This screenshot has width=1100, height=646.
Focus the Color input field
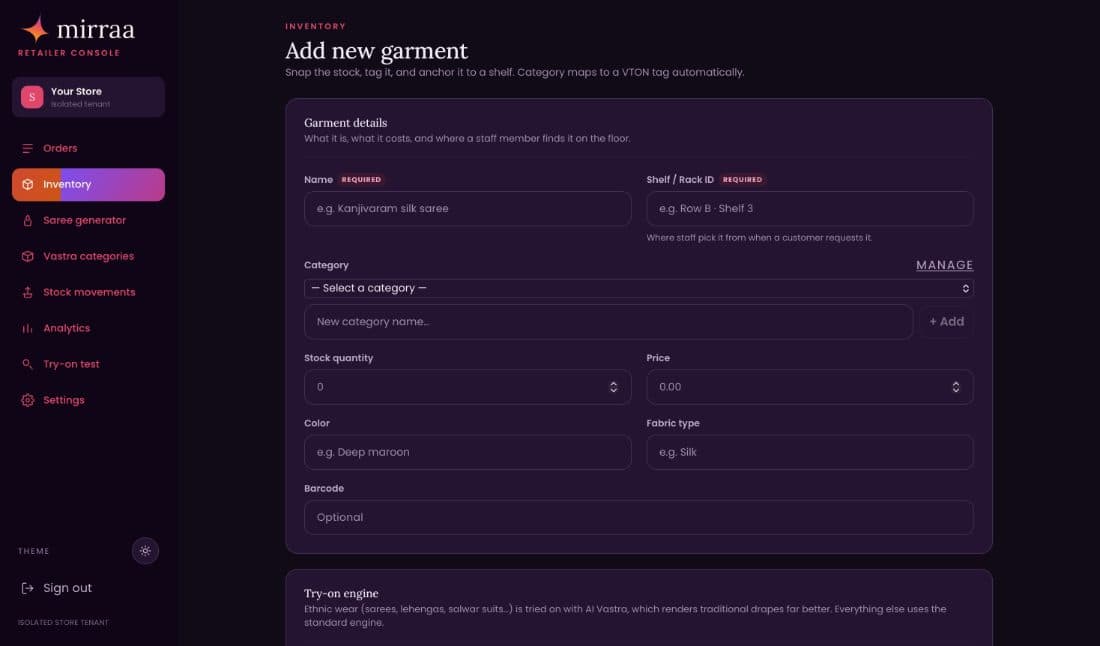click(467, 452)
